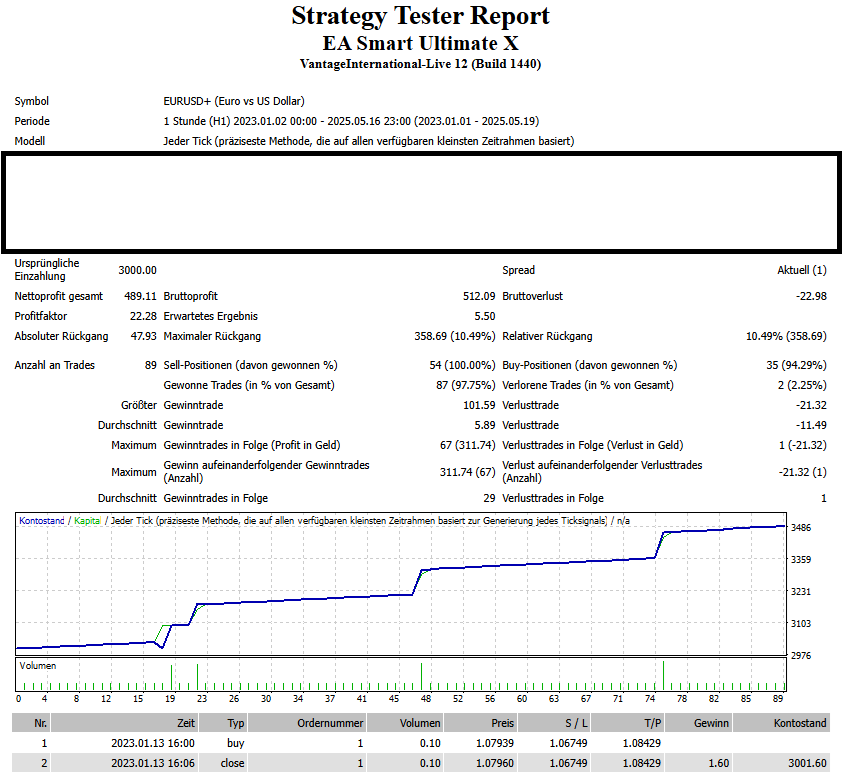This screenshot has width=843, height=773.
Task: Click the VantageInternational-Live 12 build line
Action: pos(420,64)
